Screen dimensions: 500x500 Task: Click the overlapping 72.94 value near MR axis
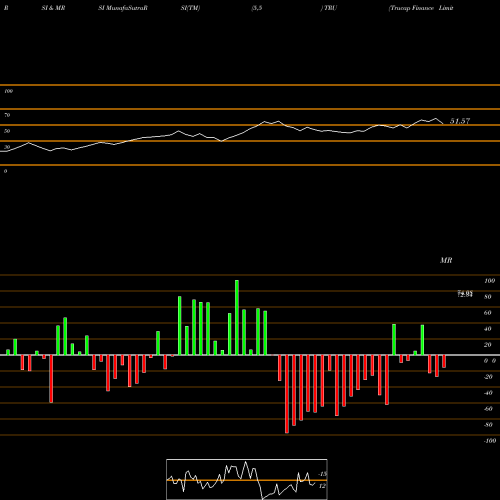point(465,294)
